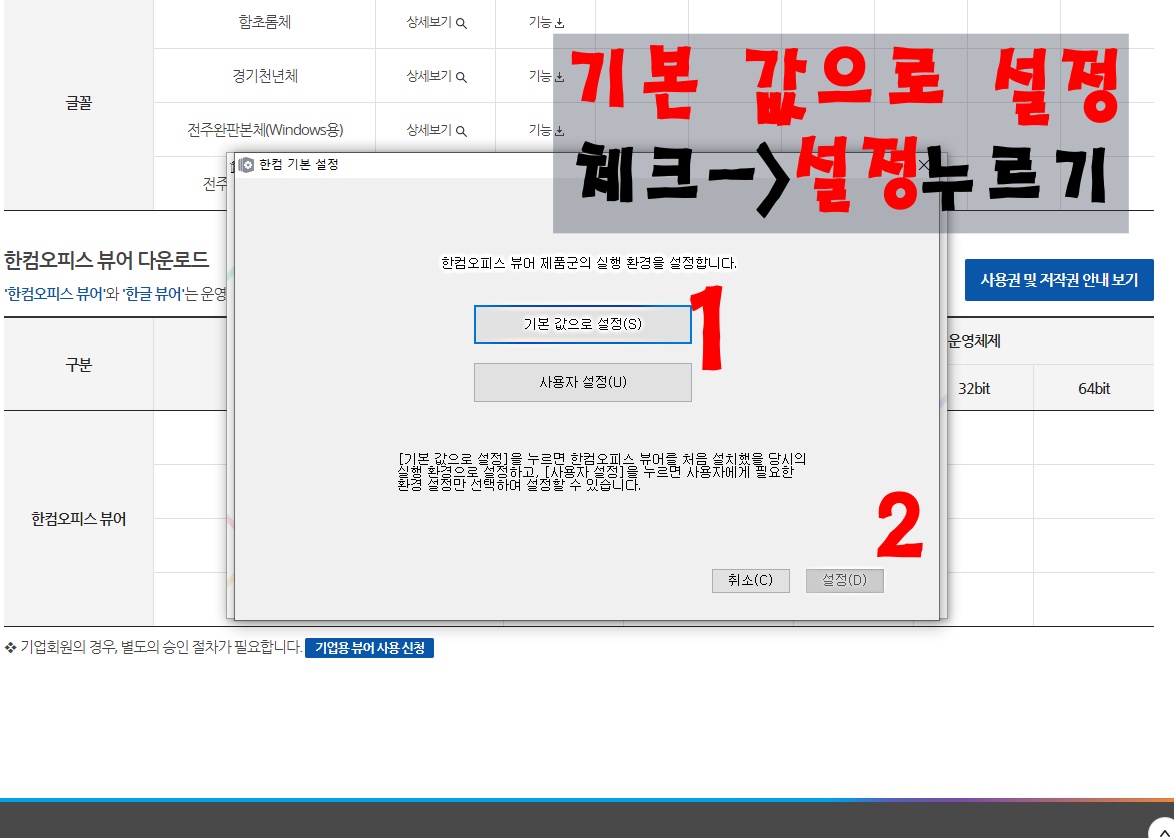The width and height of the screenshot is (1174, 838).
Task: Select the 함초롬체 font name cell
Action: 264,22
